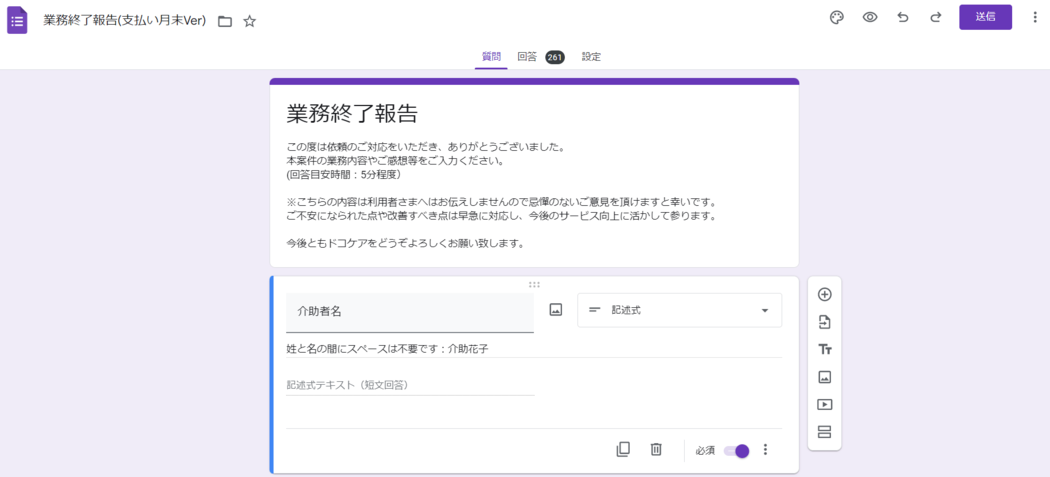Click the 介助者名 question title field
1050x477 pixels.
410,312
